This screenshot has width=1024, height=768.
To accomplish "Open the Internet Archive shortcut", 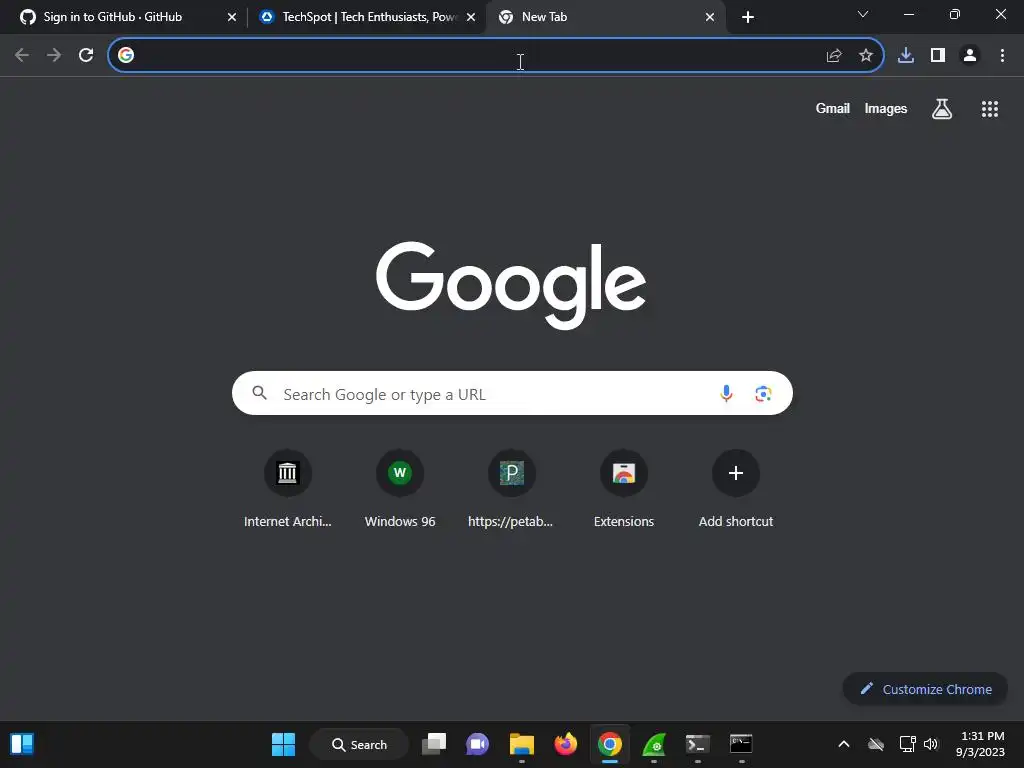I will click(287, 489).
